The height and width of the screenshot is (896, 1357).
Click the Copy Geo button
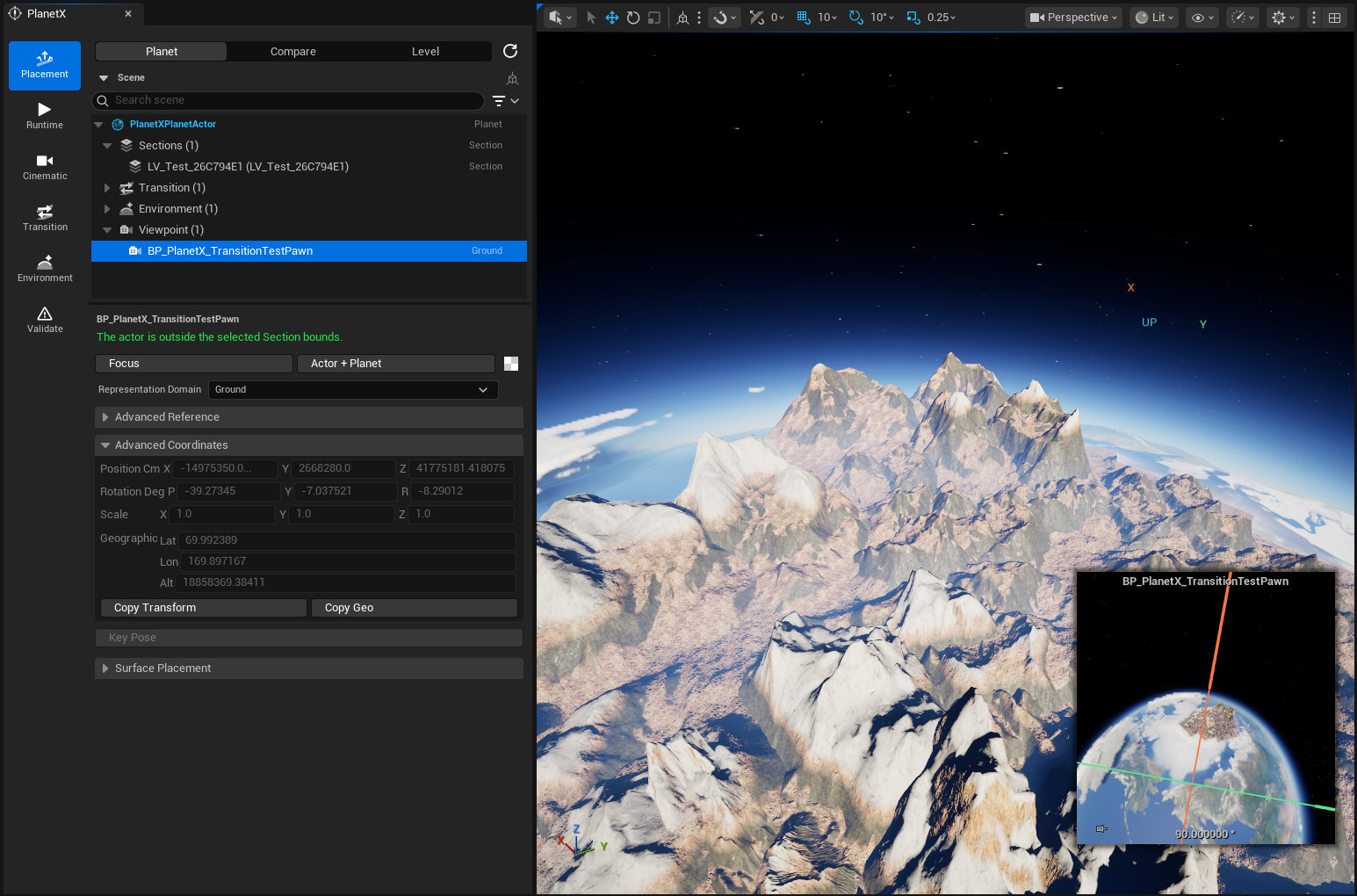coord(415,608)
